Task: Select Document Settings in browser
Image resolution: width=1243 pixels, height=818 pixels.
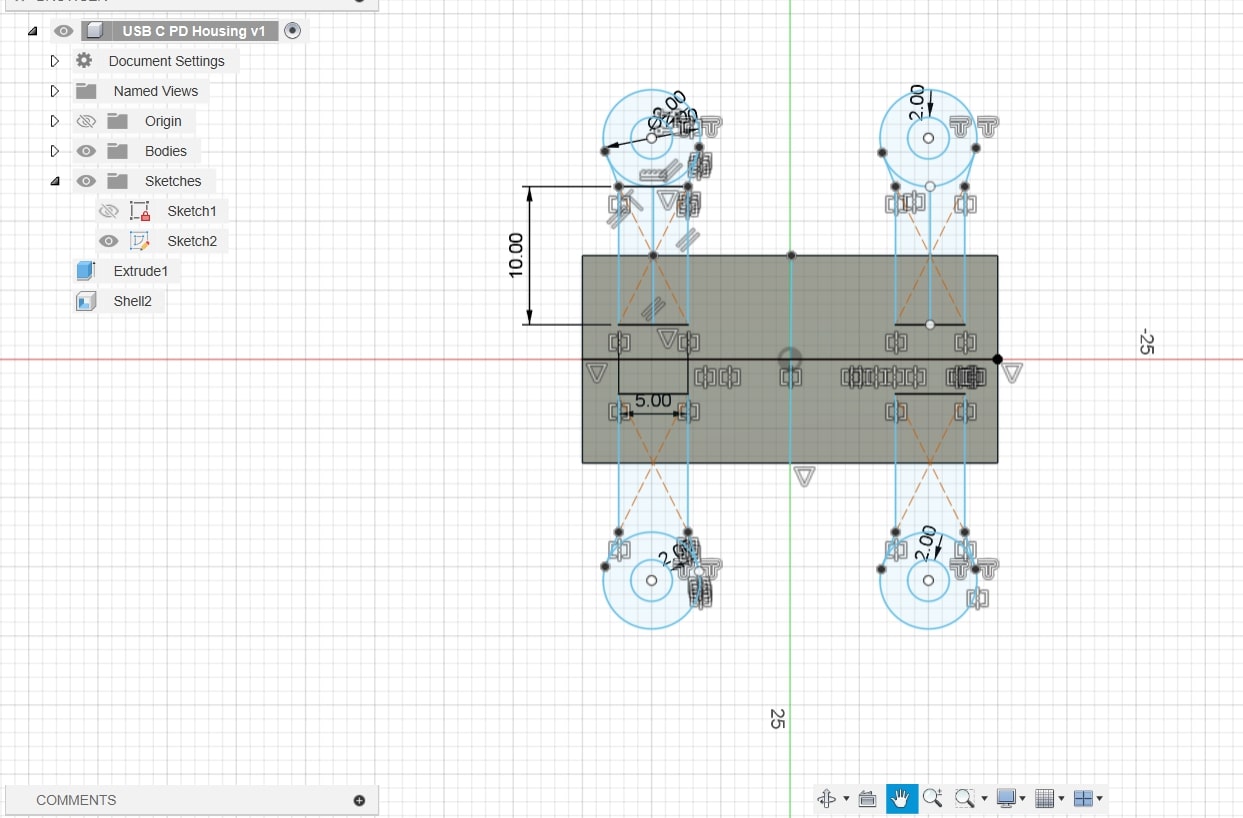Action: pyautogui.click(x=166, y=61)
